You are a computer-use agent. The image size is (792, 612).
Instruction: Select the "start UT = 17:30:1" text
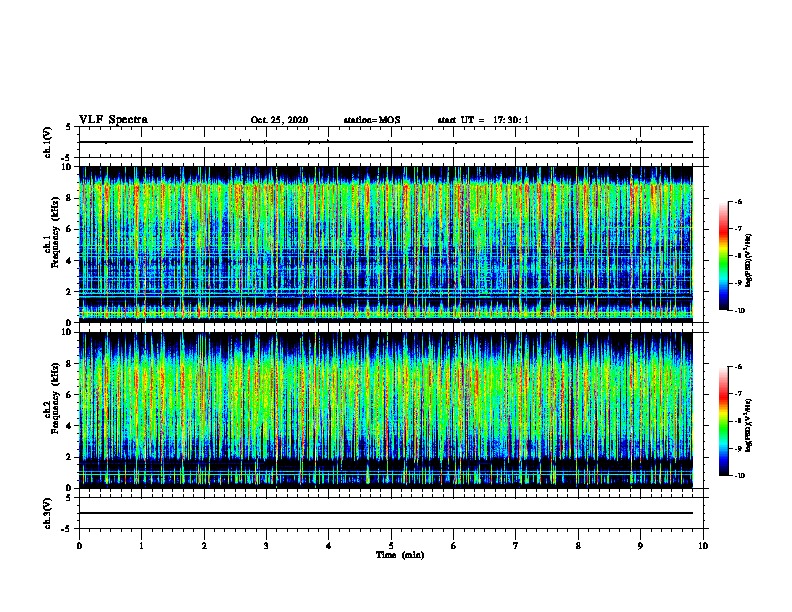tap(483, 120)
